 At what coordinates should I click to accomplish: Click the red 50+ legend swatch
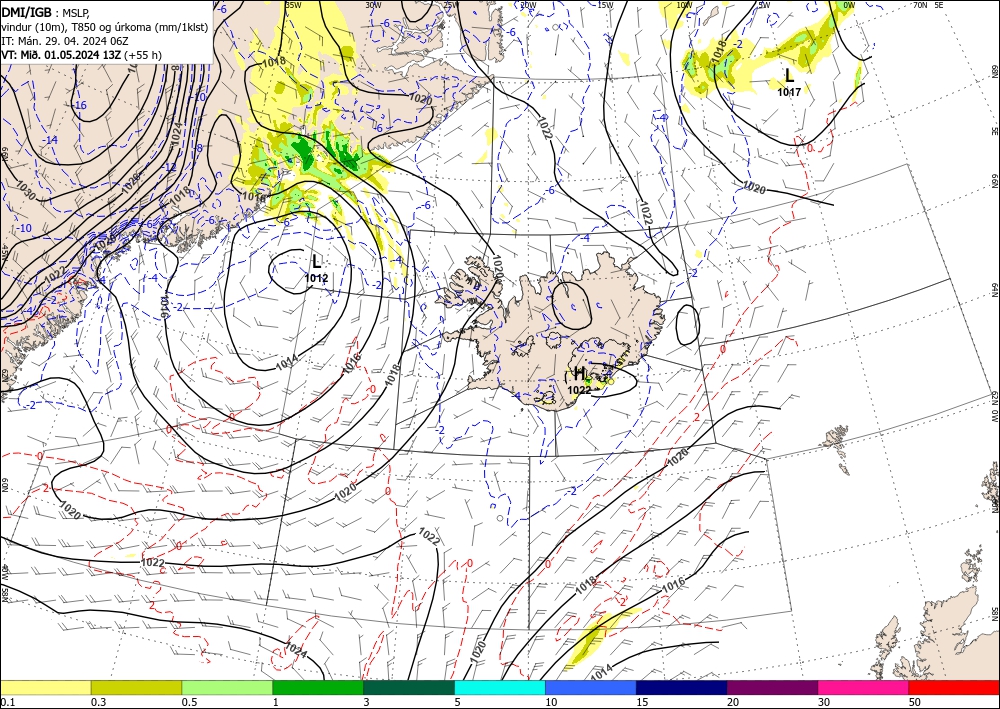pyautogui.click(x=955, y=687)
